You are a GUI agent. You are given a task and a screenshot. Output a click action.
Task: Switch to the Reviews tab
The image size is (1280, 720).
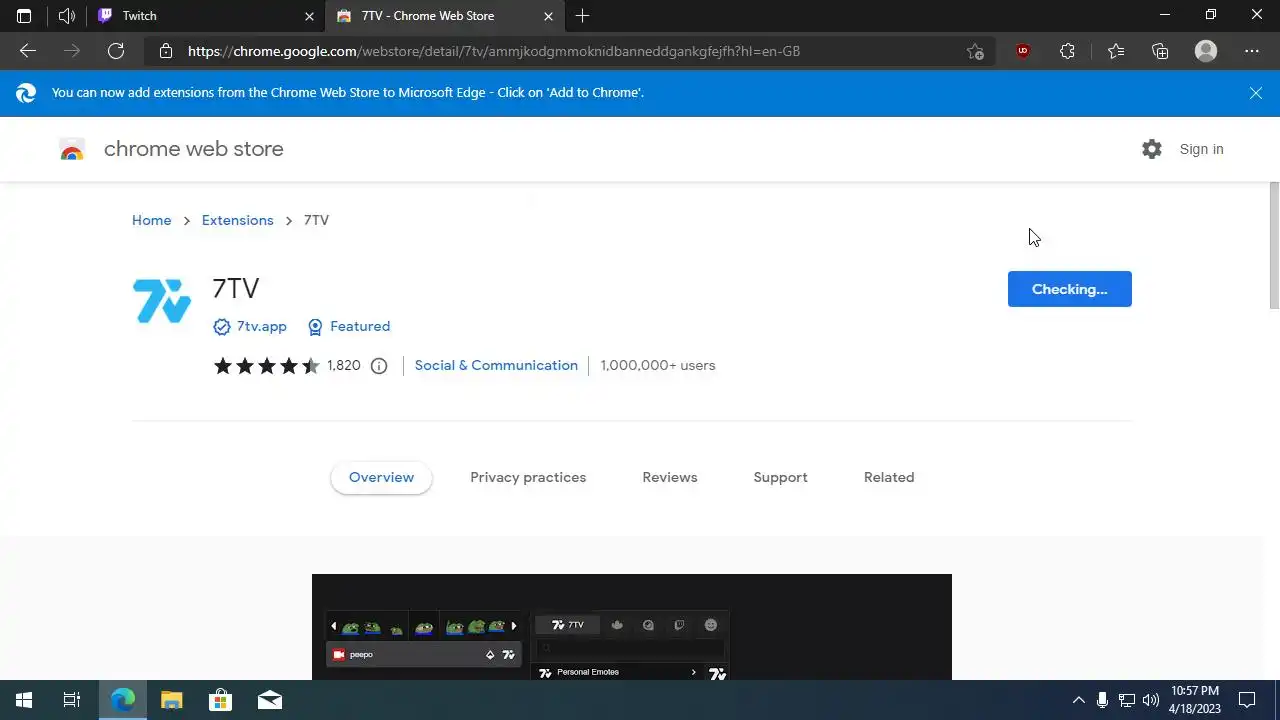coord(669,477)
